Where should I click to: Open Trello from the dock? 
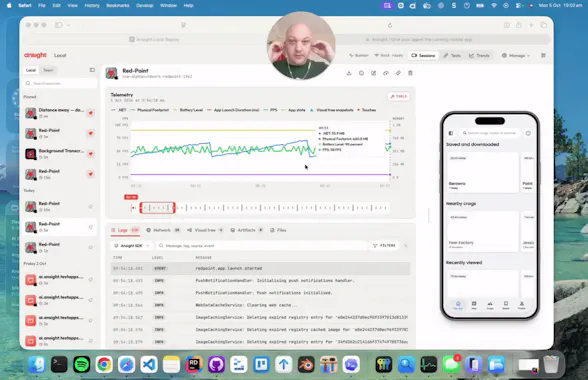pos(261,364)
